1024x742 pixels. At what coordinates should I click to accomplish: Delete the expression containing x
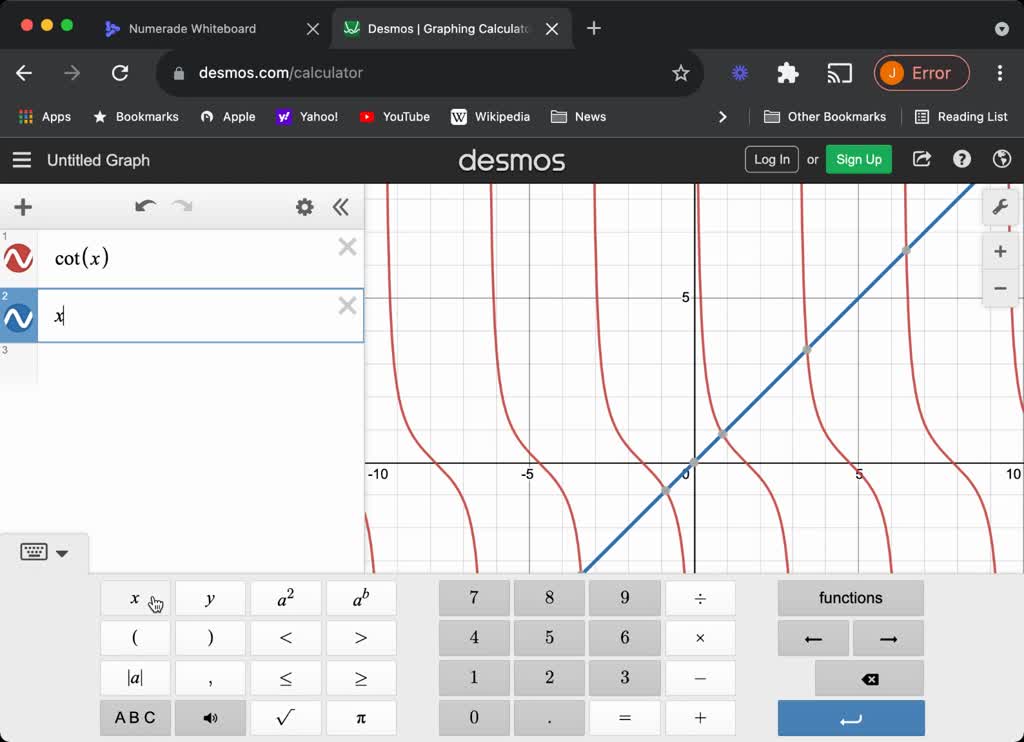tap(347, 306)
